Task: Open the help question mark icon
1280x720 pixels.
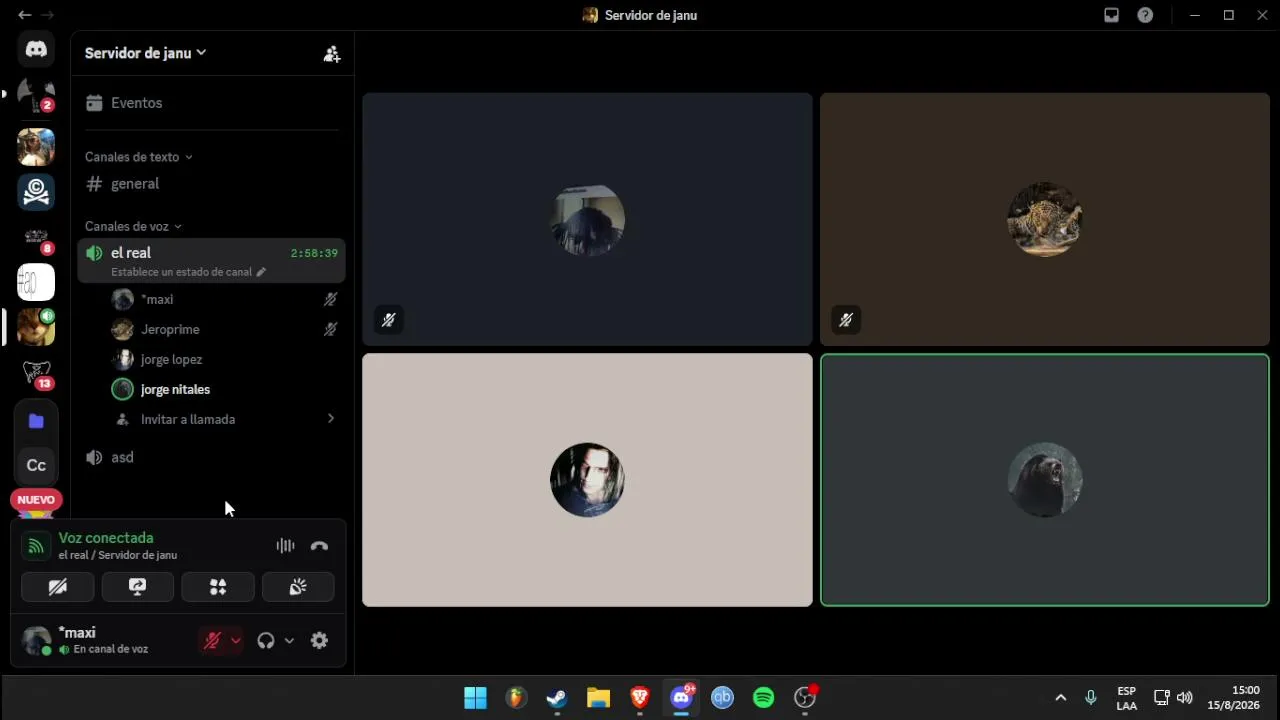Action: pyautogui.click(x=1145, y=15)
